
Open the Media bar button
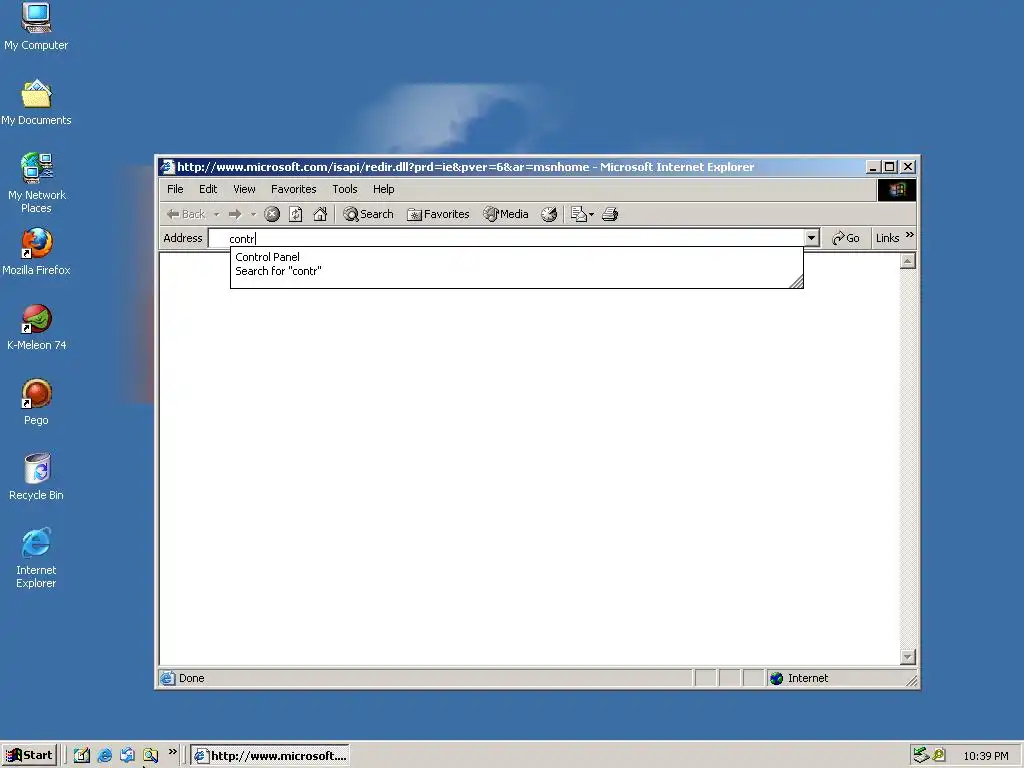505,214
